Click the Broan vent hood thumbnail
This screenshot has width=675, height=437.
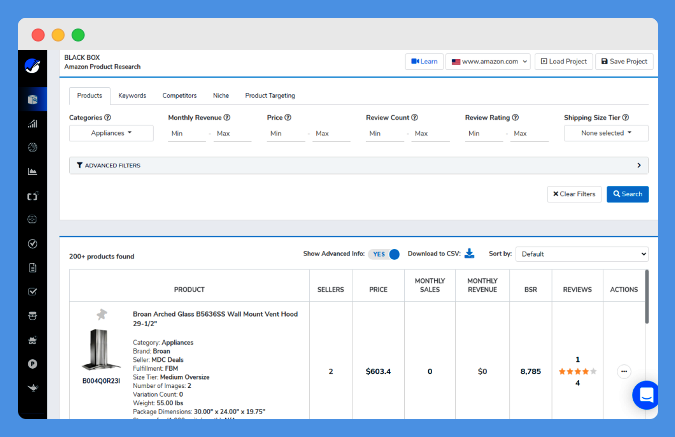101,350
